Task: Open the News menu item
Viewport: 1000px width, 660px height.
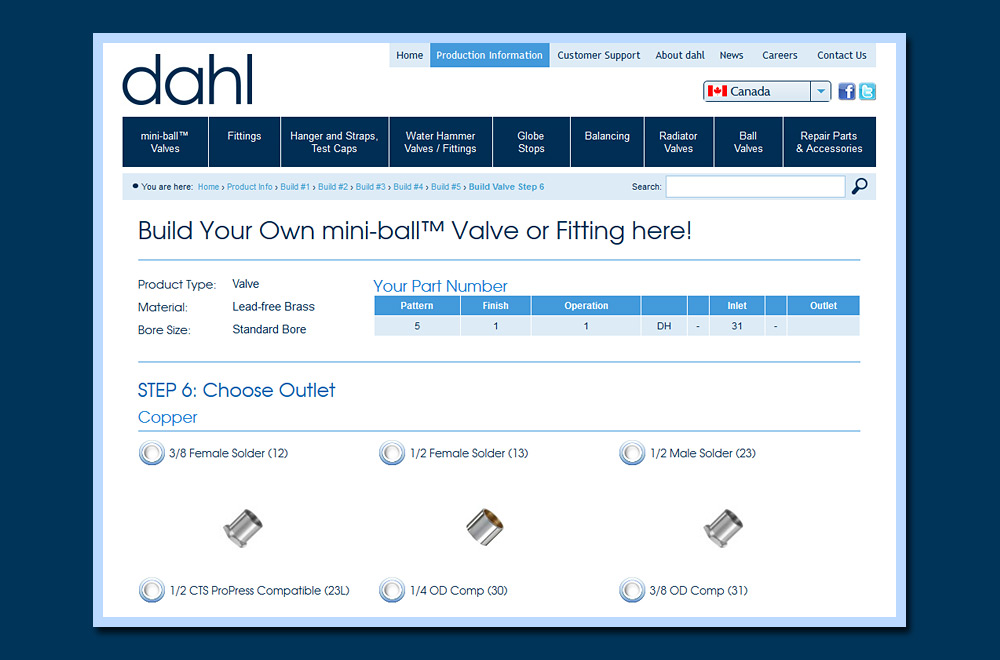Action: coord(732,55)
